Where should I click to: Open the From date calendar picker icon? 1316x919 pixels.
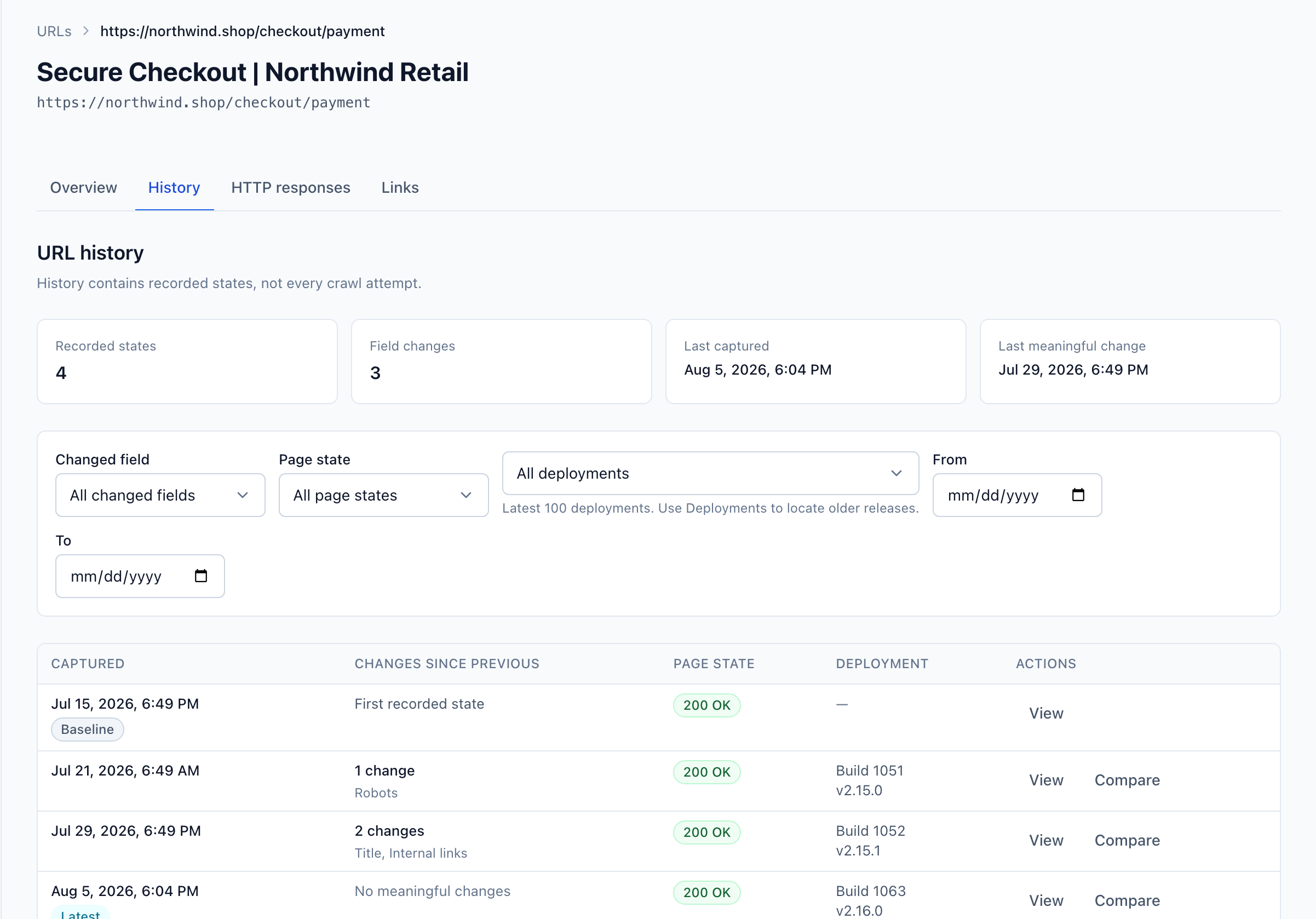pos(1078,495)
